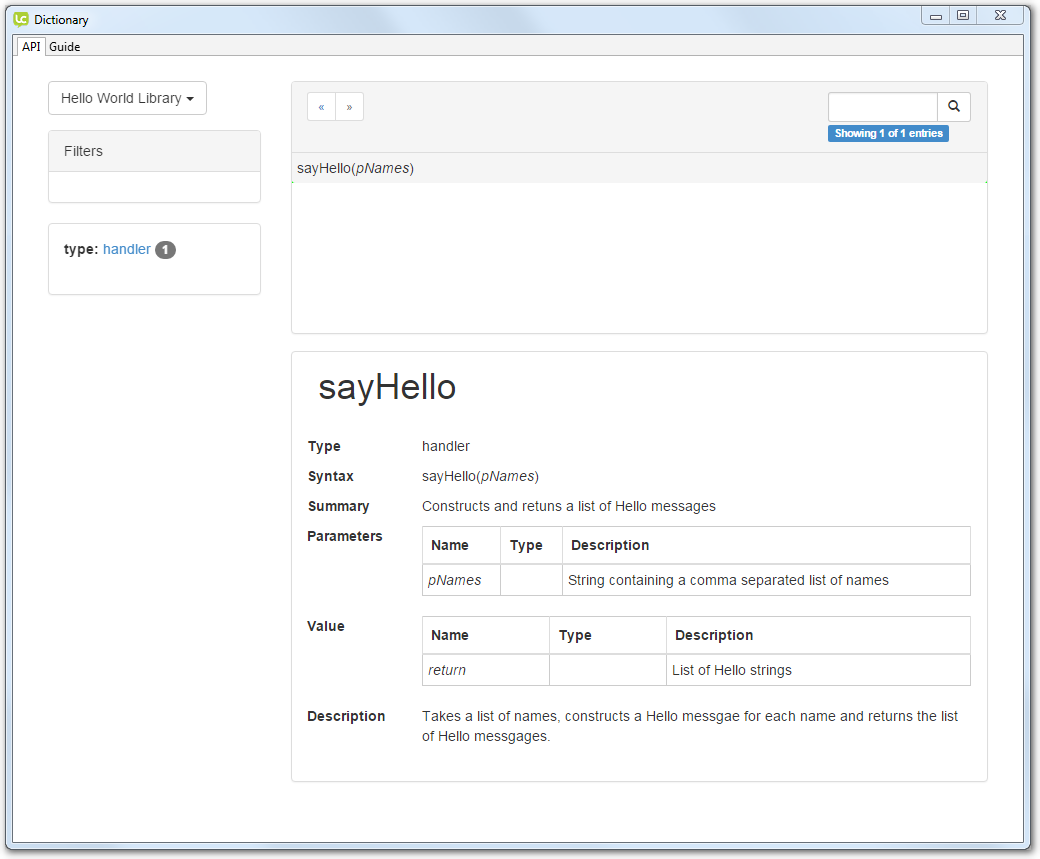Open the Hello World Library dropdown
This screenshot has height=859, width=1040.
127,98
